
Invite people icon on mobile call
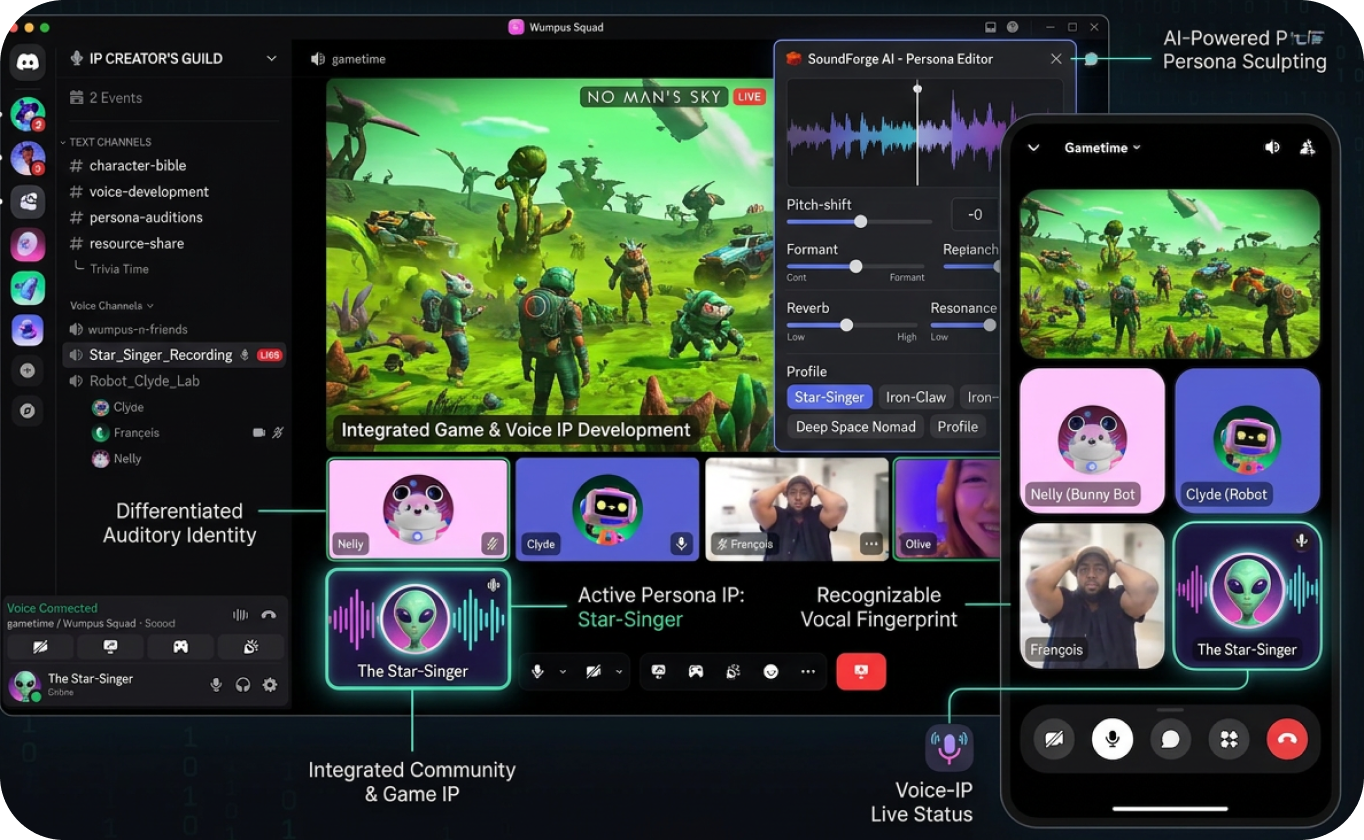click(x=1307, y=148)
